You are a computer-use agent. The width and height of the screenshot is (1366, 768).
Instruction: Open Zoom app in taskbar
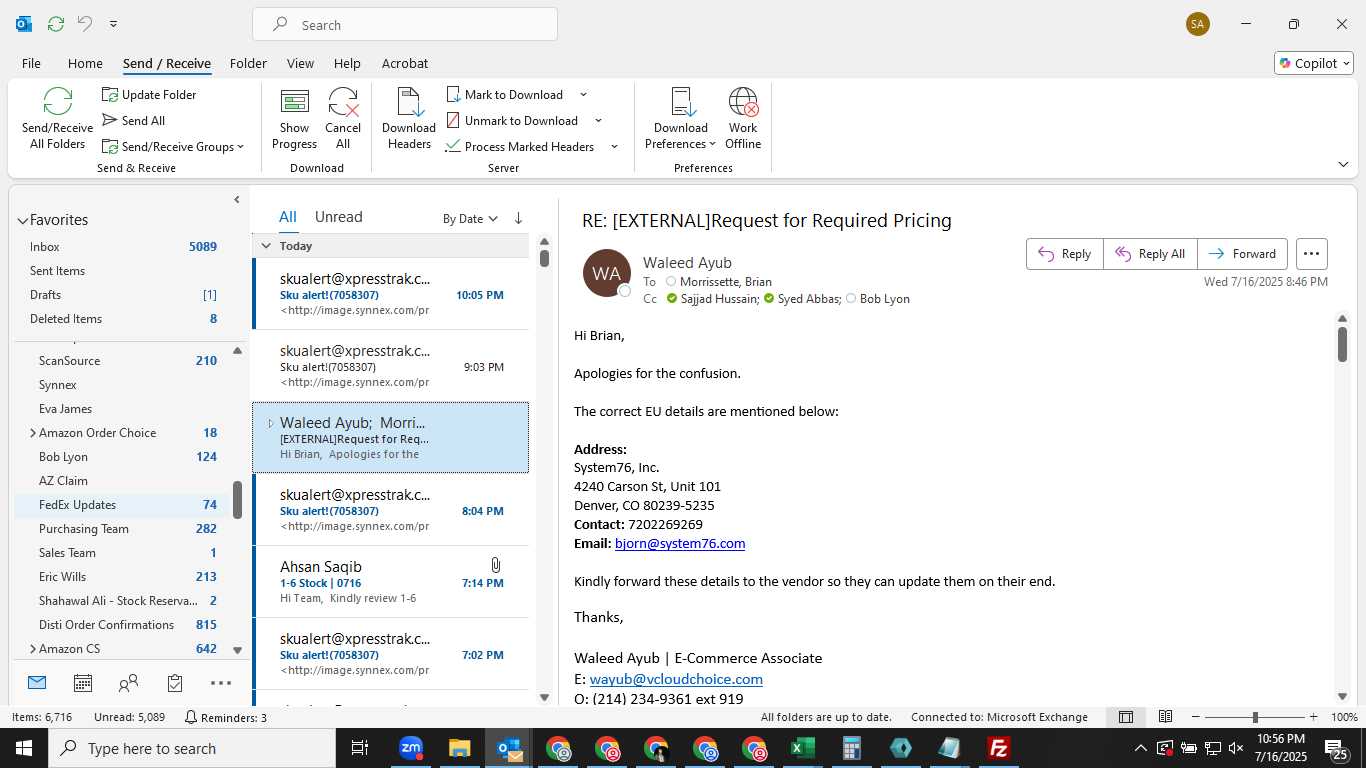click(410, 748)
